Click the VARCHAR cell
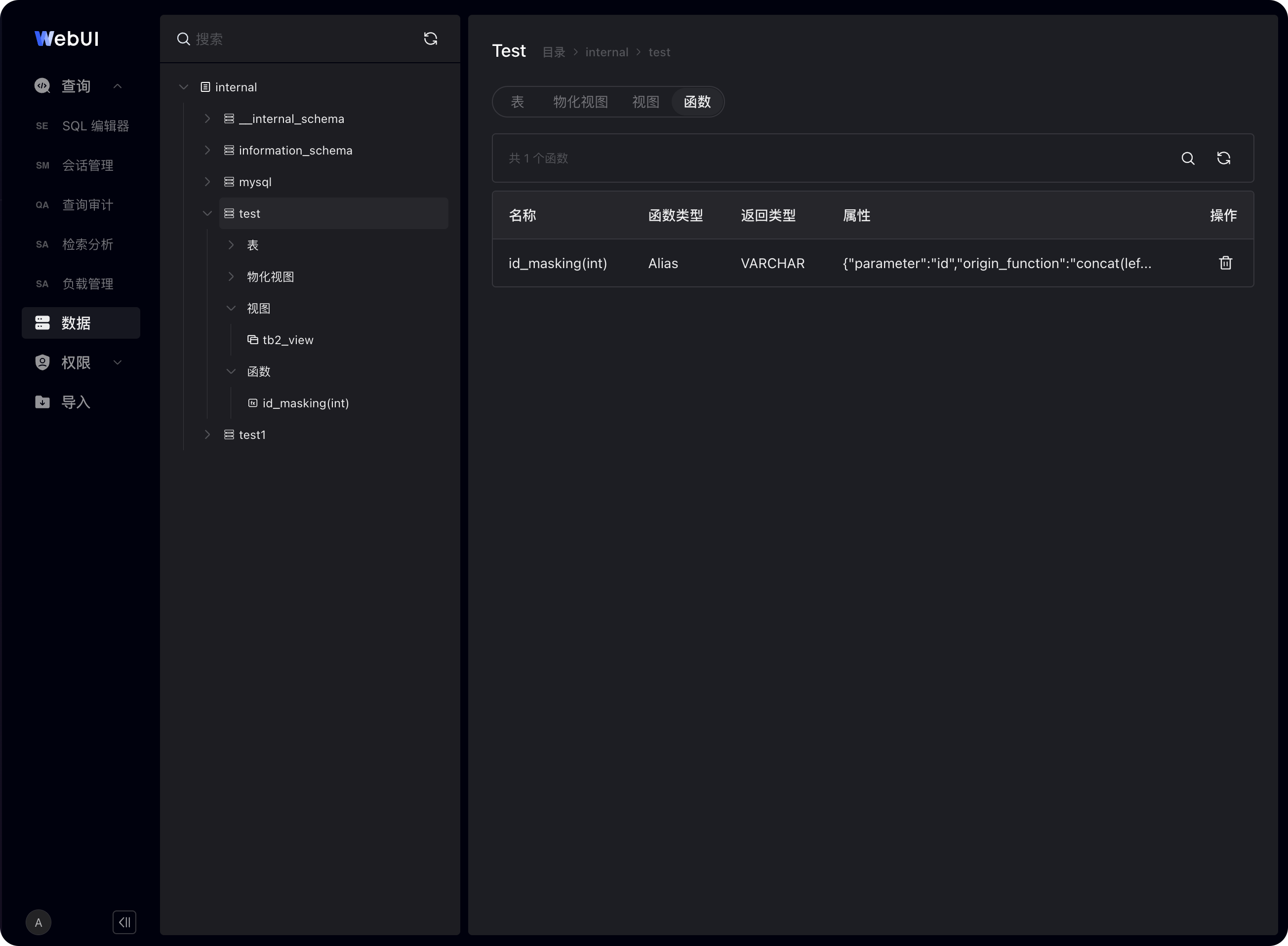The image size is (1288, 946). (772, 264)
